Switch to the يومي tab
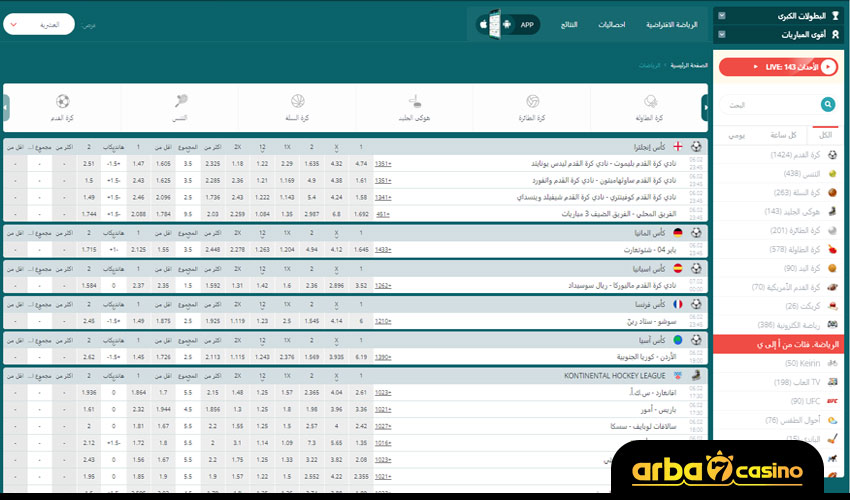Image resolution: width=850 pixels, height=500 pixels. pyautogui.click(x=736, y=135)
